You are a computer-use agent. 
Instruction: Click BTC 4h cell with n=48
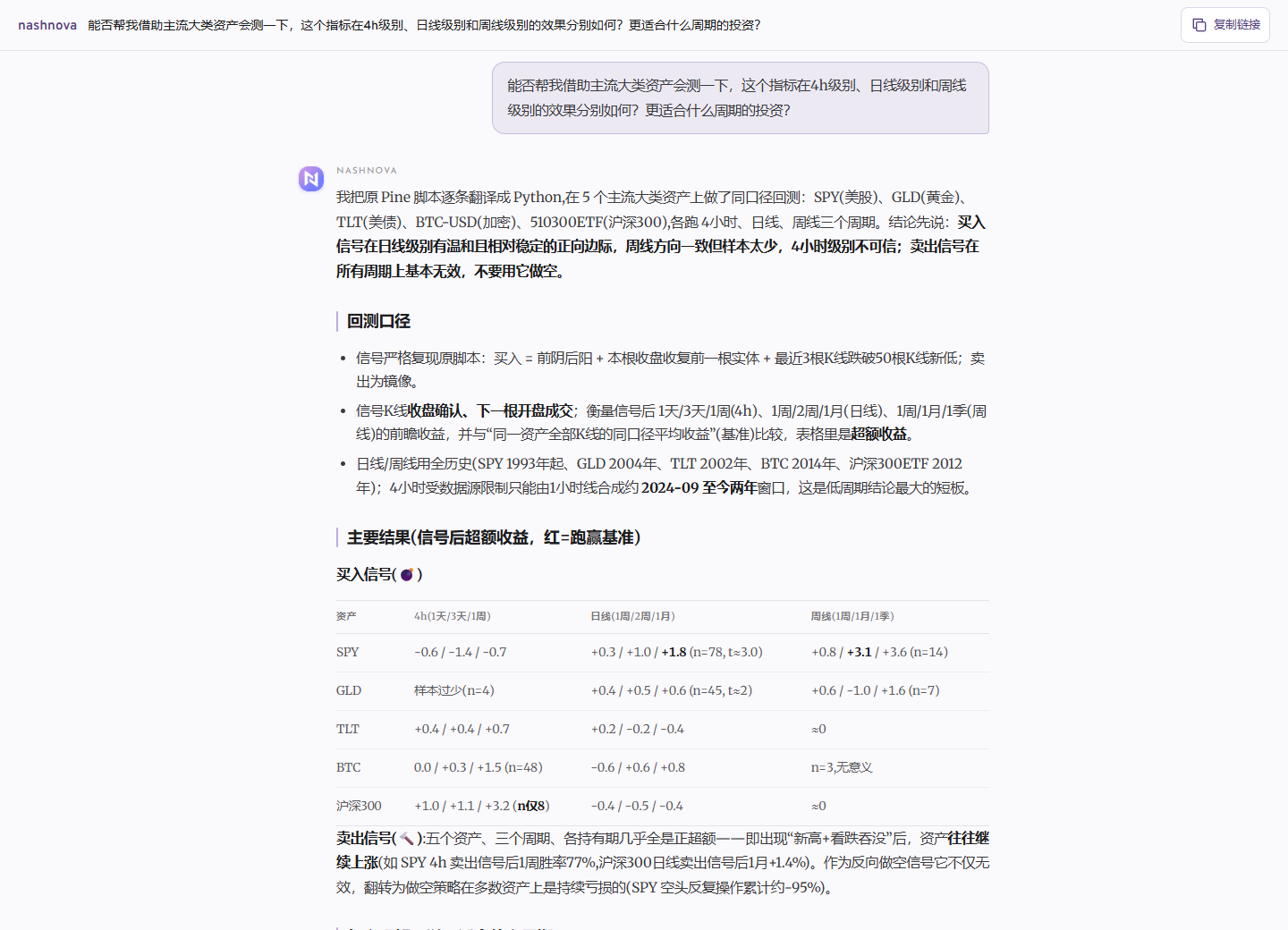tap(479, 767)
